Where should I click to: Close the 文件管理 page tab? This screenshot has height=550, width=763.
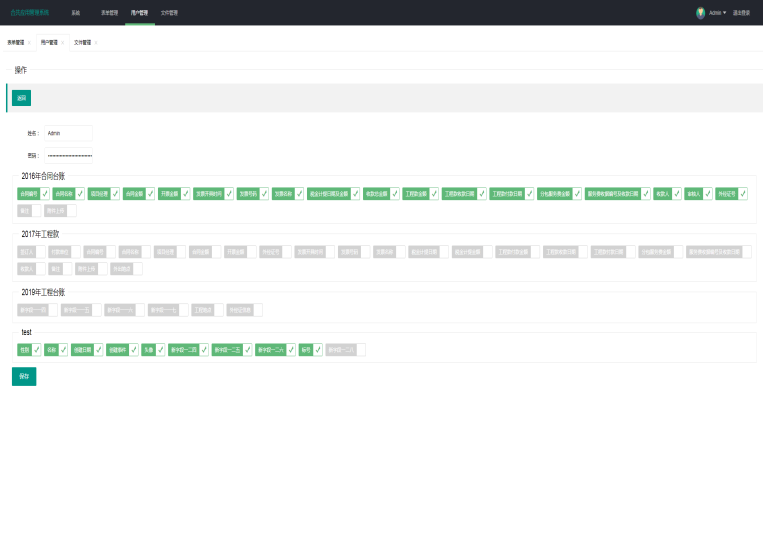[x=95, y=43]
